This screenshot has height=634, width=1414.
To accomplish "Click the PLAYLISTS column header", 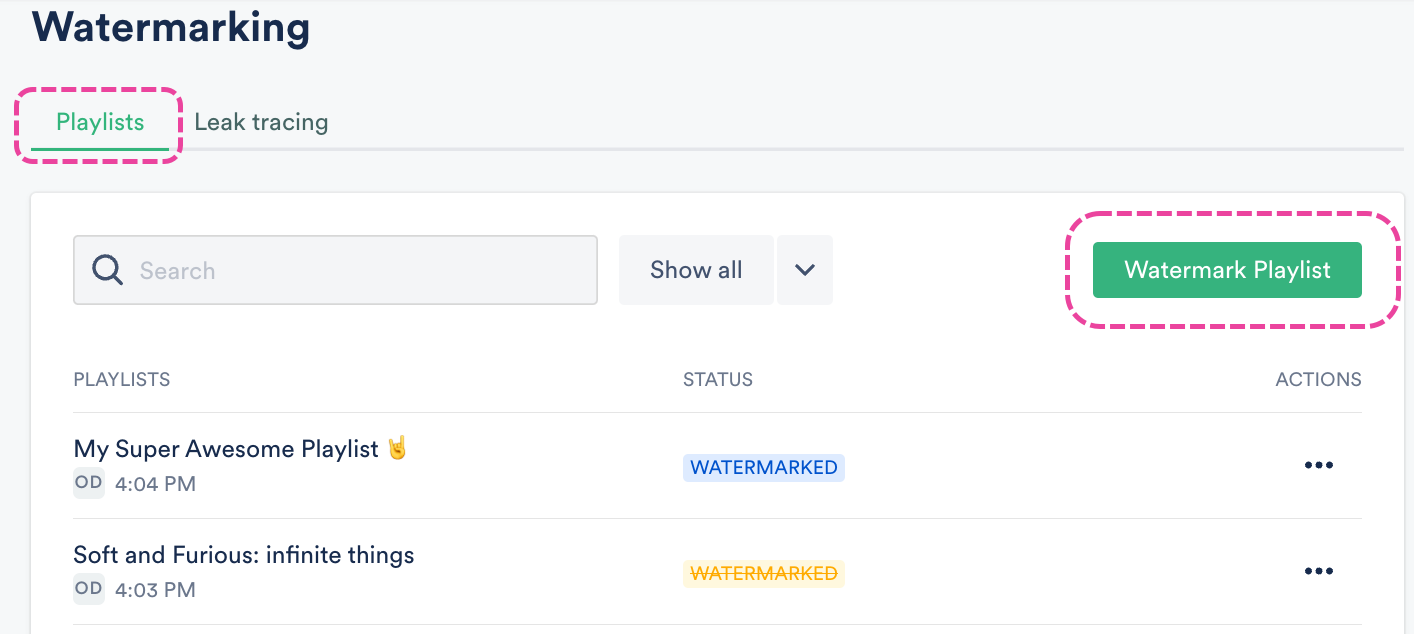I will [x=122, y=380].
